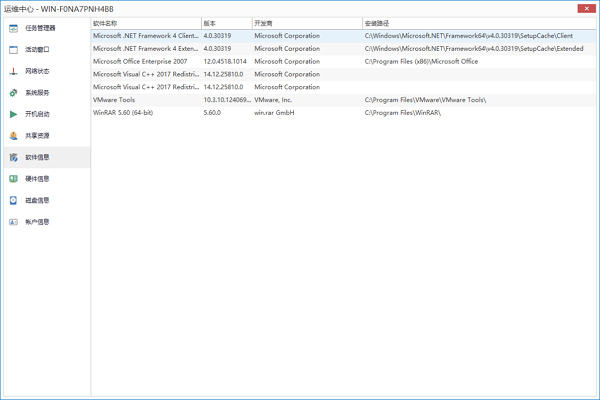
Task: Click the Hardware Info (硬件信息) icon
Action: 13,179
